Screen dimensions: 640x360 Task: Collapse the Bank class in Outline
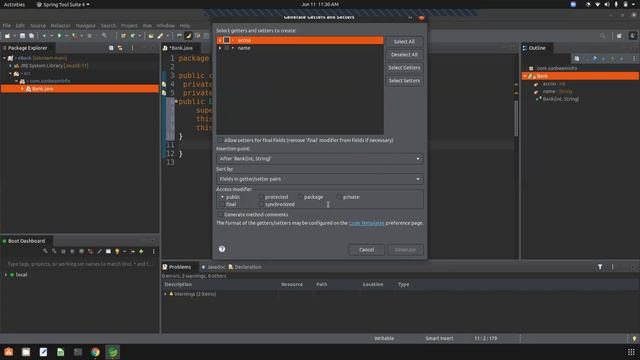(x=525, y=76)
